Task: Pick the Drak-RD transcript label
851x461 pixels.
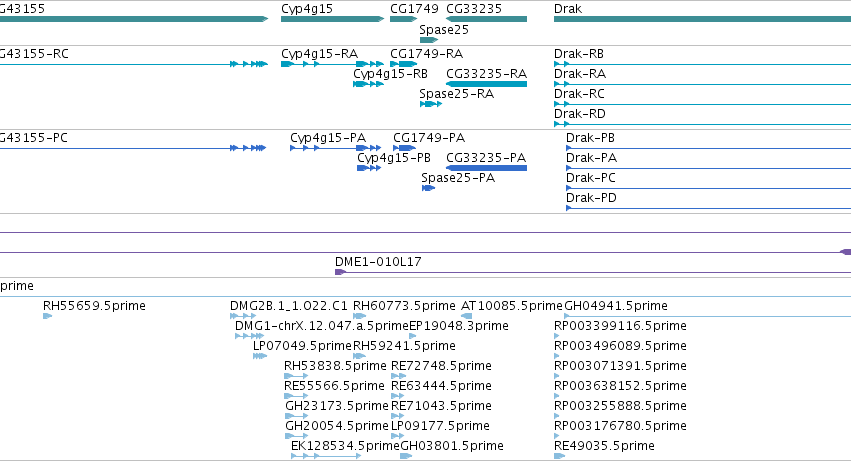Action: coord(580,114)
